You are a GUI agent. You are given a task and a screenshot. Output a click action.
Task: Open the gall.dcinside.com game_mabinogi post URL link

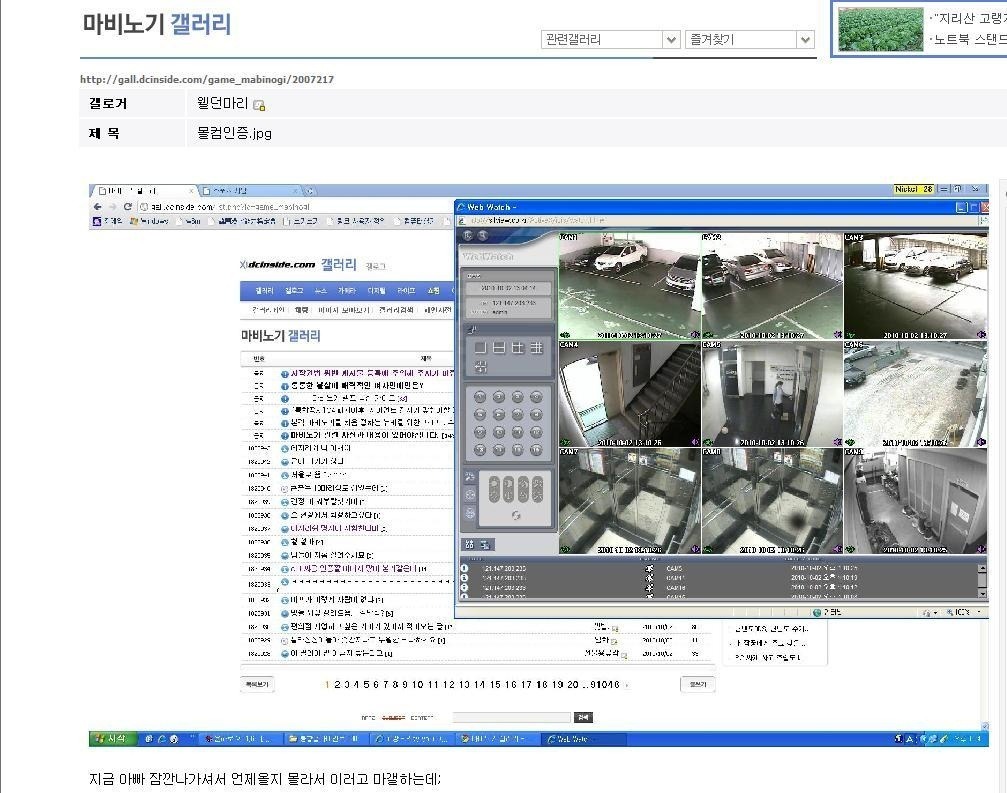pos(207,80)
